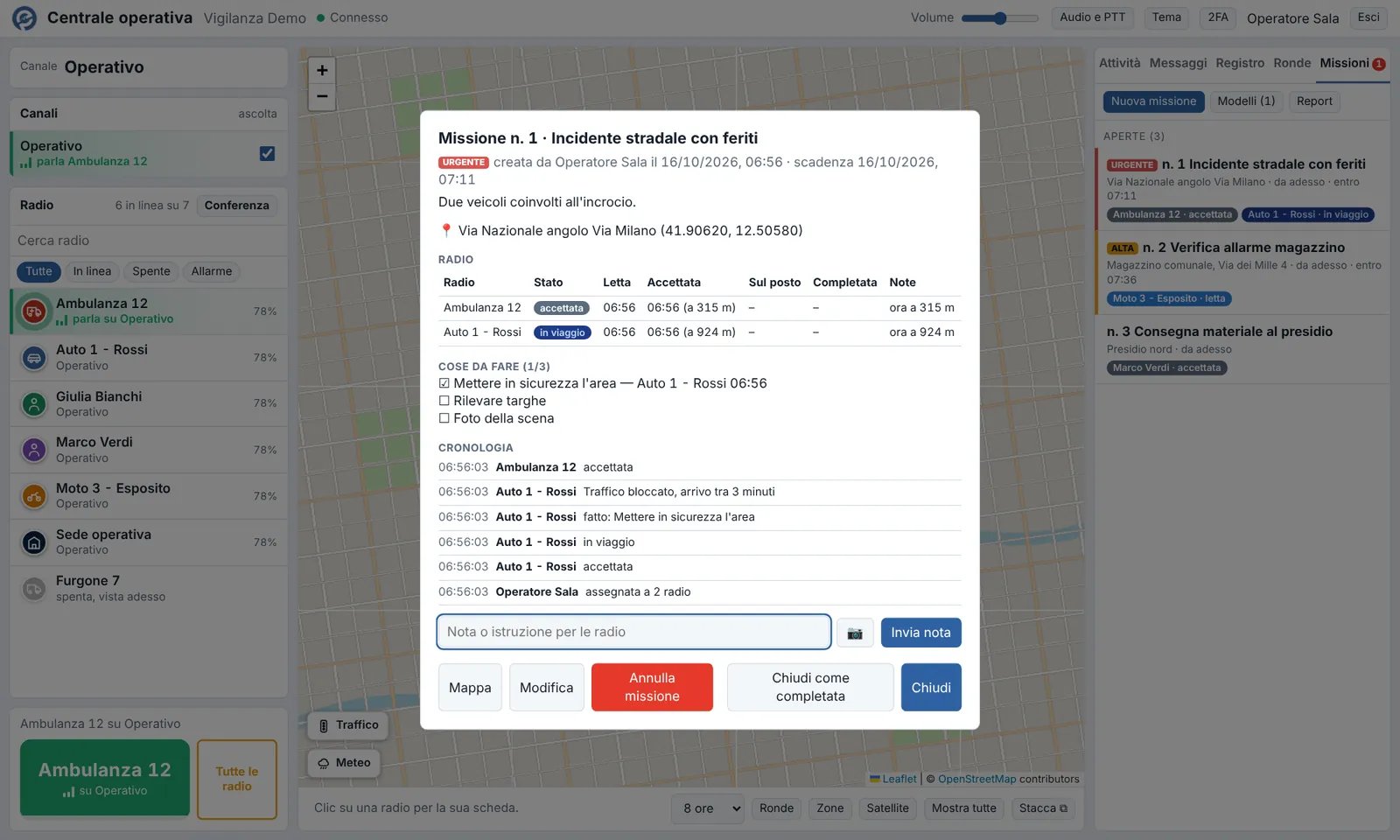Image resolution: width=1400 pixels, height=840 pixels.
Task: Toggle the Meteo map layer
Action: (x=344, y=763)
